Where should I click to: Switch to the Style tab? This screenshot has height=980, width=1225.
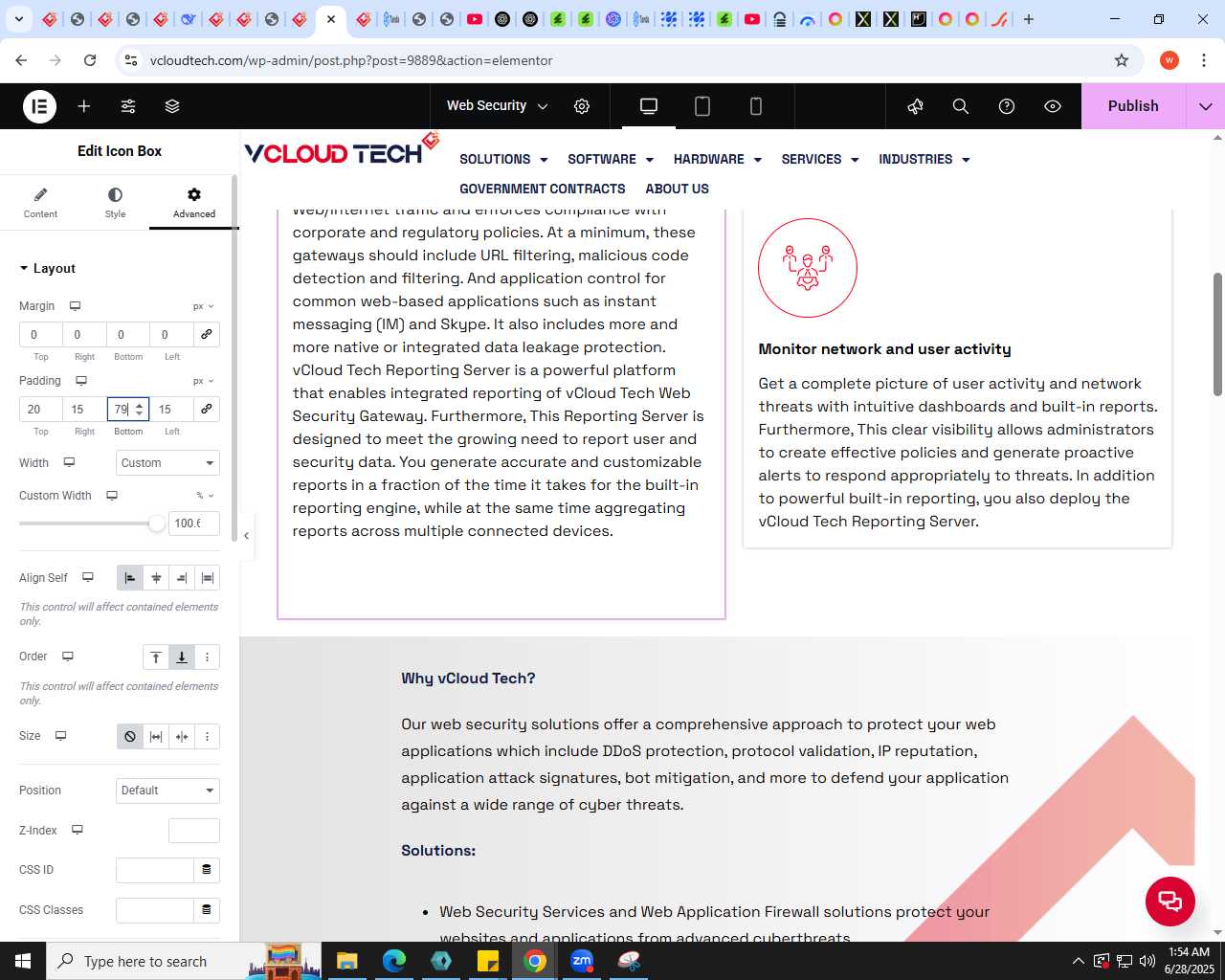tap(115, 203)
